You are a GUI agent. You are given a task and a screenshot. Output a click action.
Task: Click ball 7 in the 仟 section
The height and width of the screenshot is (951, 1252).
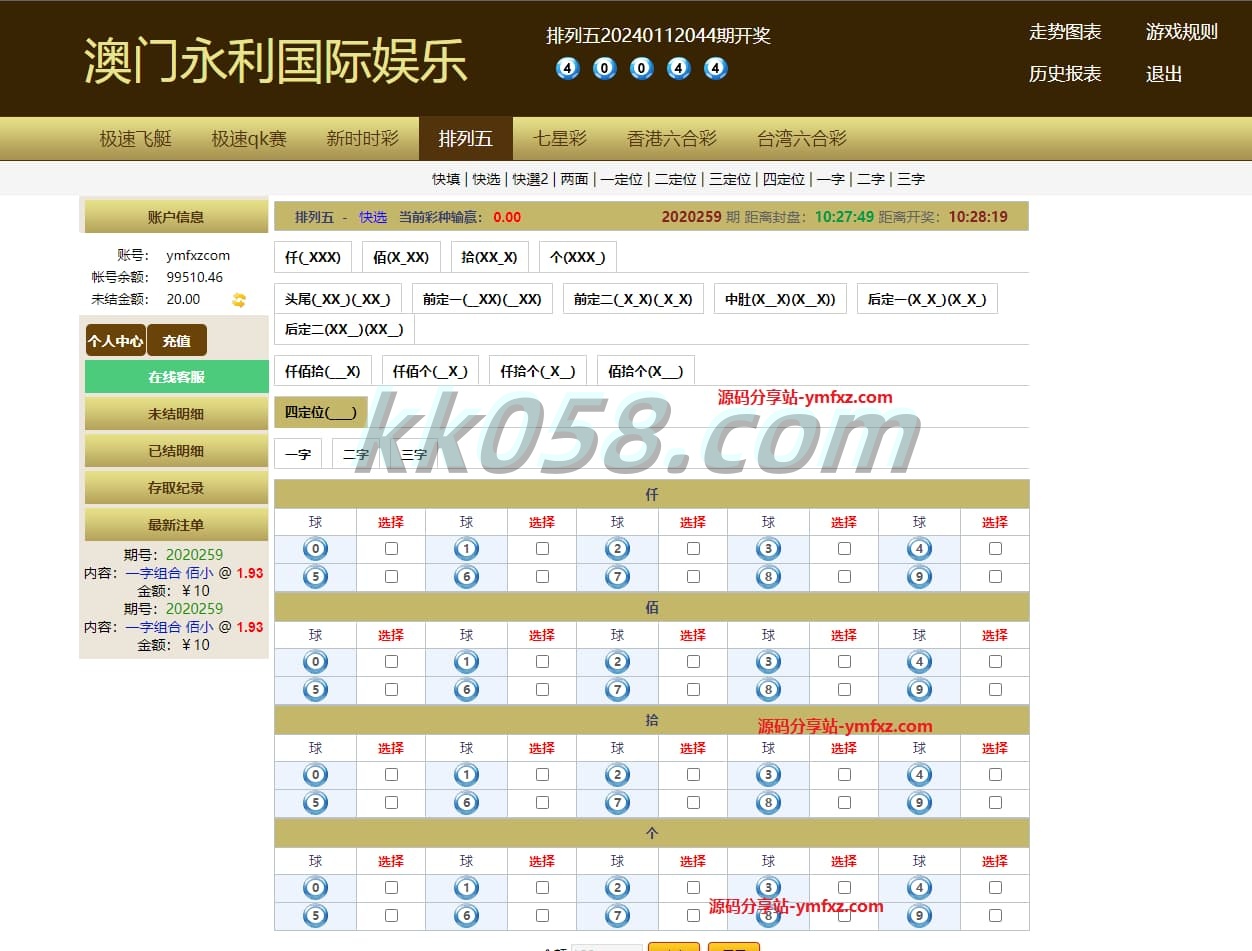617,577
